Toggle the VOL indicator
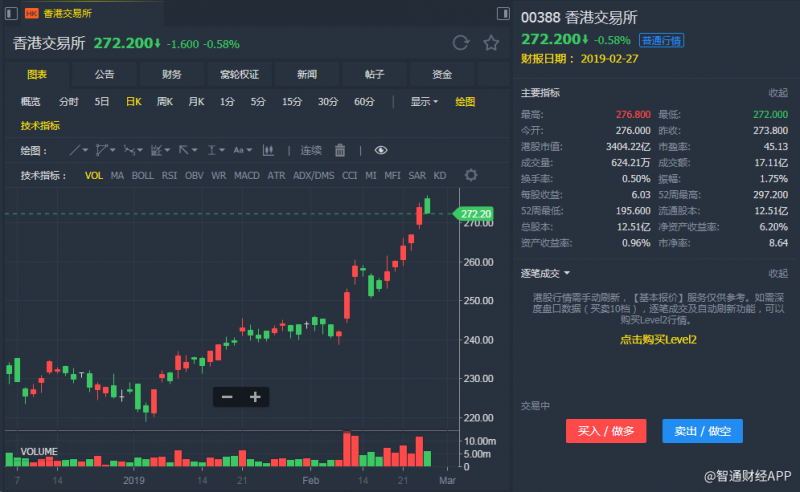 pos(94,176)
